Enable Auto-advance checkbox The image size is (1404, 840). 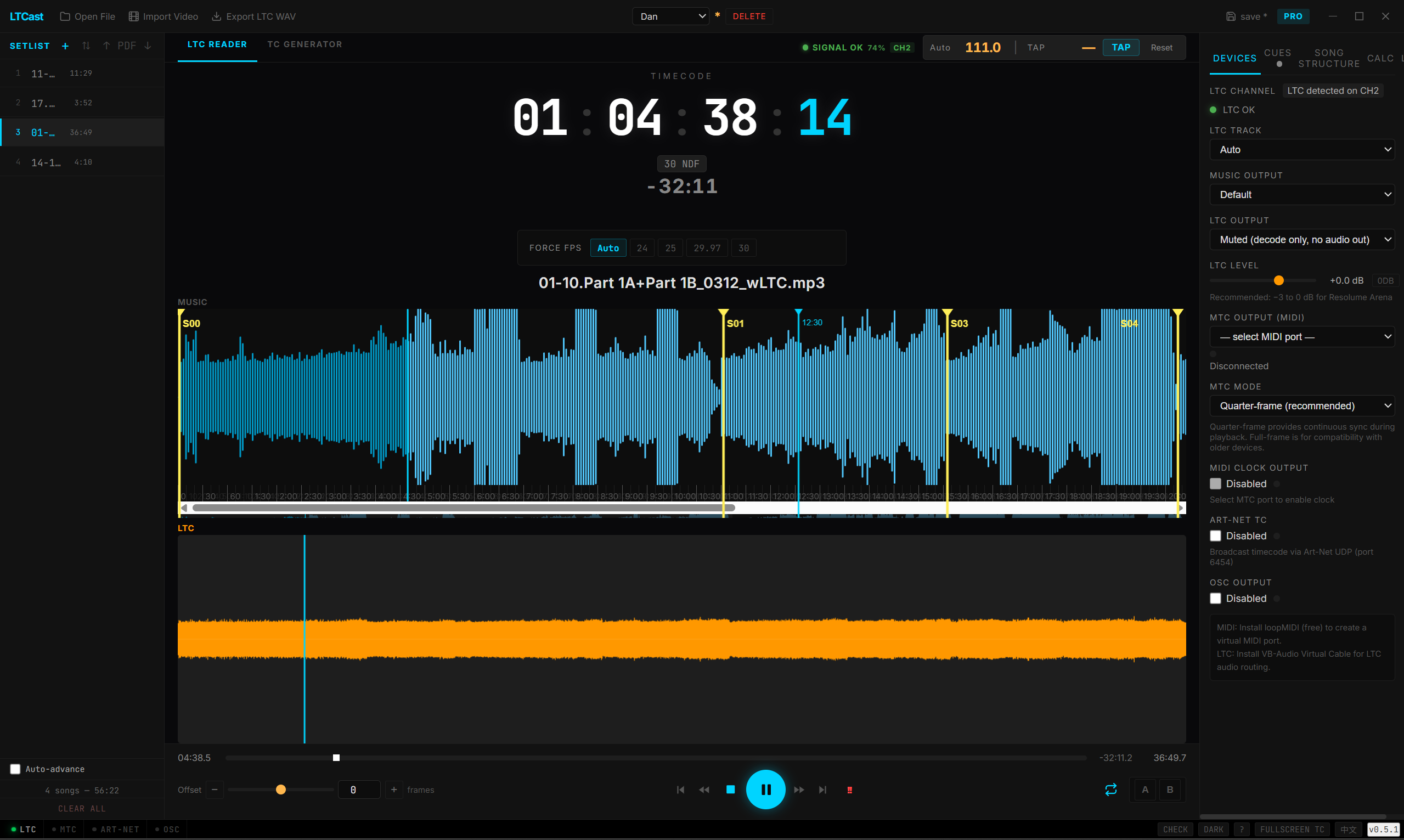click(x=15, y=769)
